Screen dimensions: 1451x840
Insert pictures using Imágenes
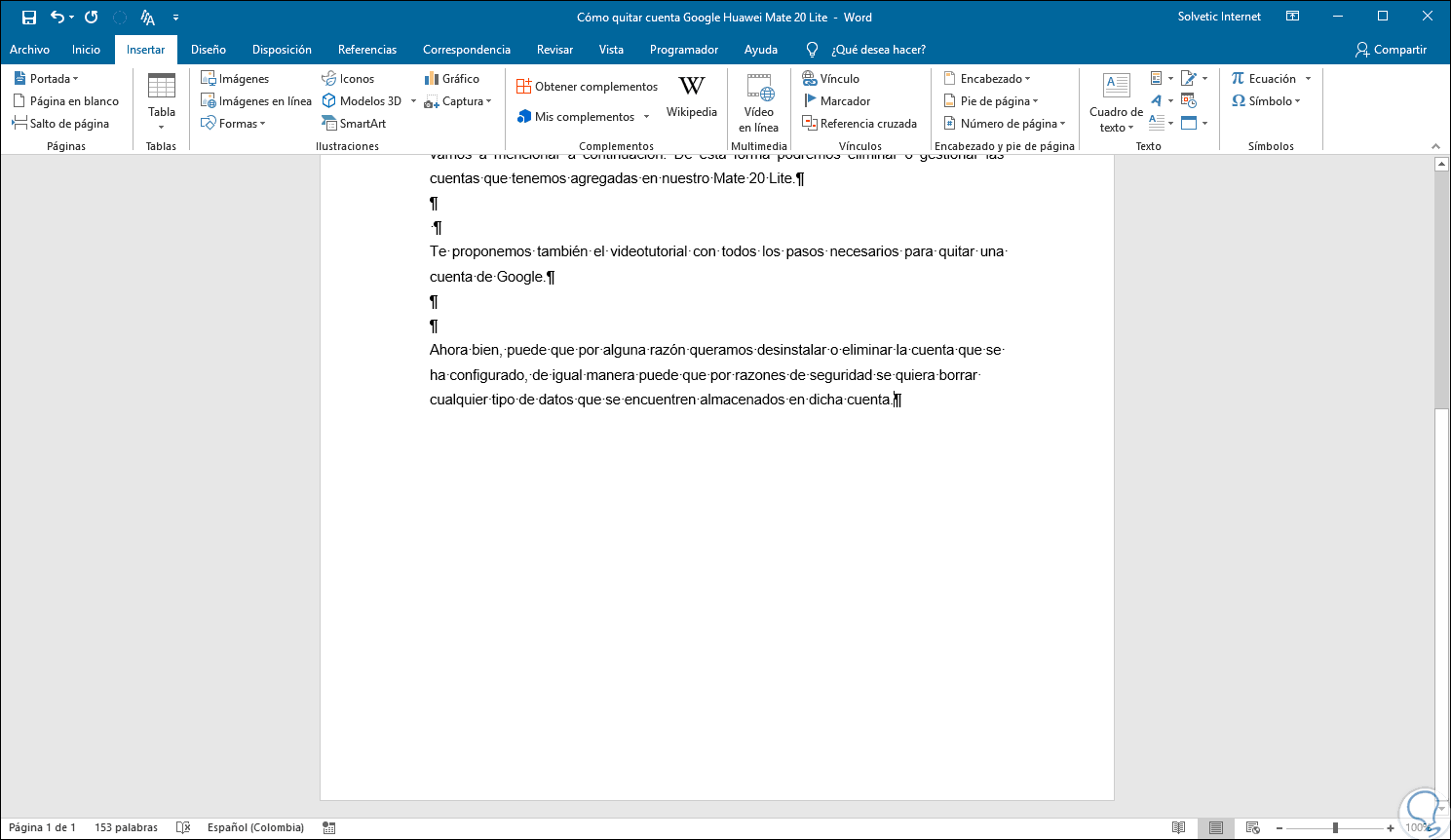tap(235, 79)
